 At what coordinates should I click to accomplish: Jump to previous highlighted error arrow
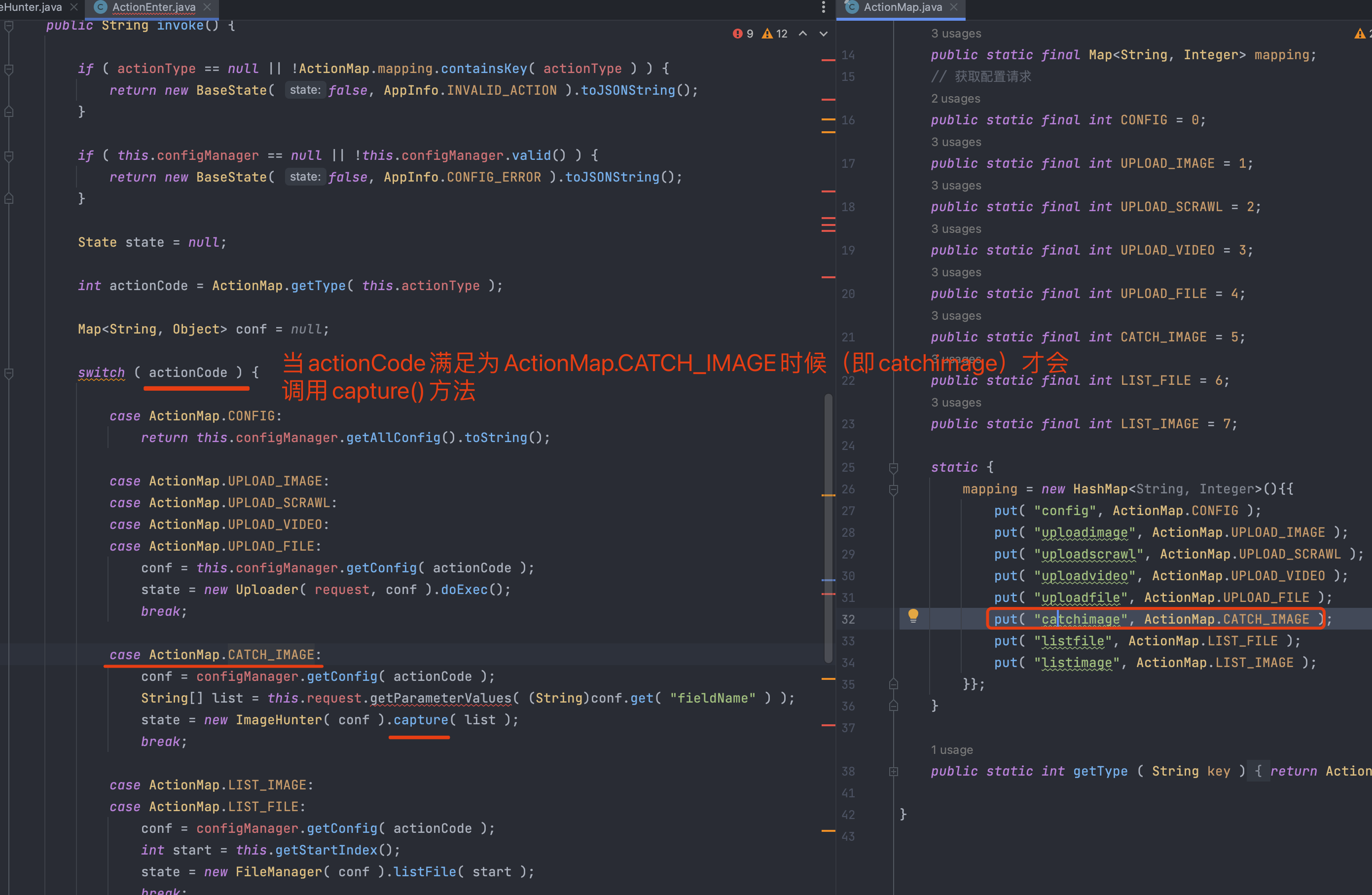[x=802, y=34]
